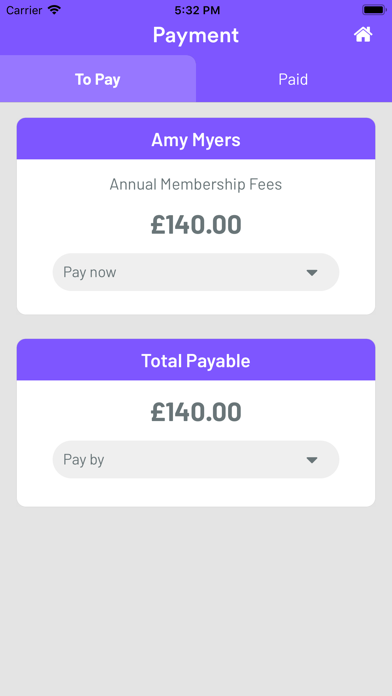The height and width of the screenshot is (696, 392).
Task: Tap the Amy Myers card header
Action: [x=196, y=139]
